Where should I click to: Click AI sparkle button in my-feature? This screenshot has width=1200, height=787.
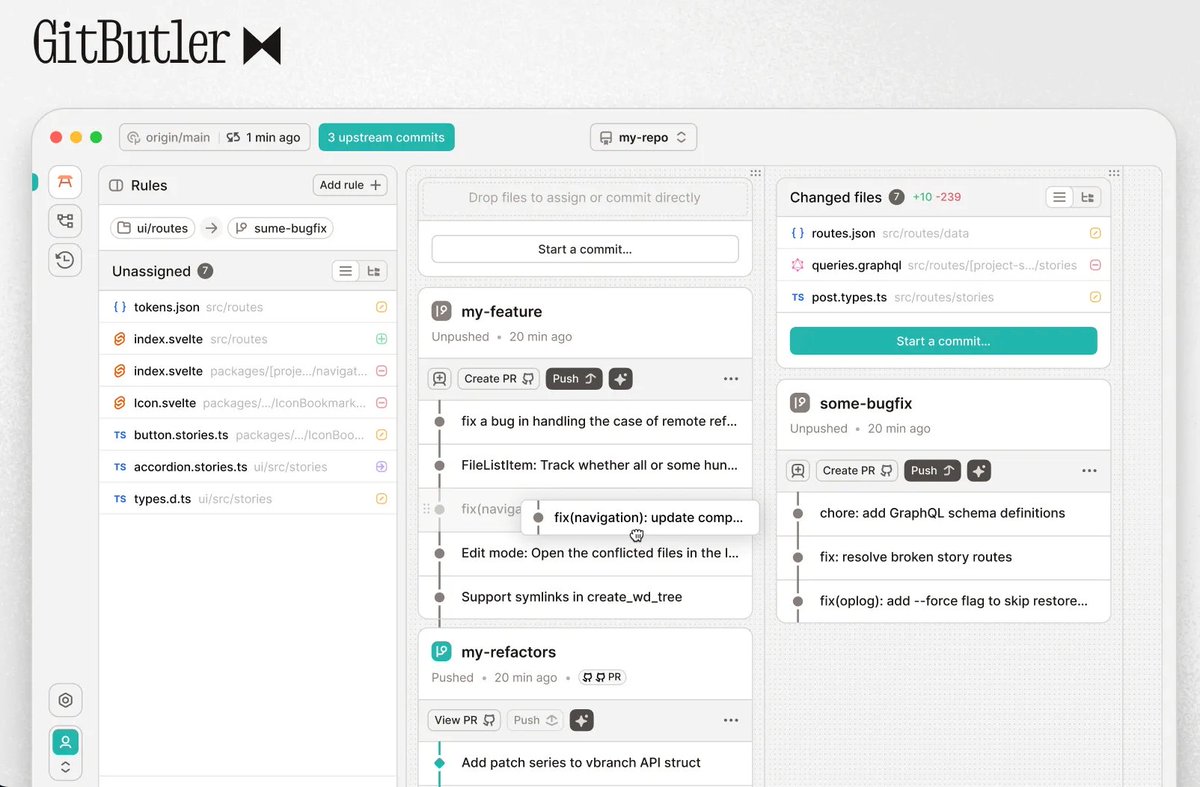tap(620, 379)
